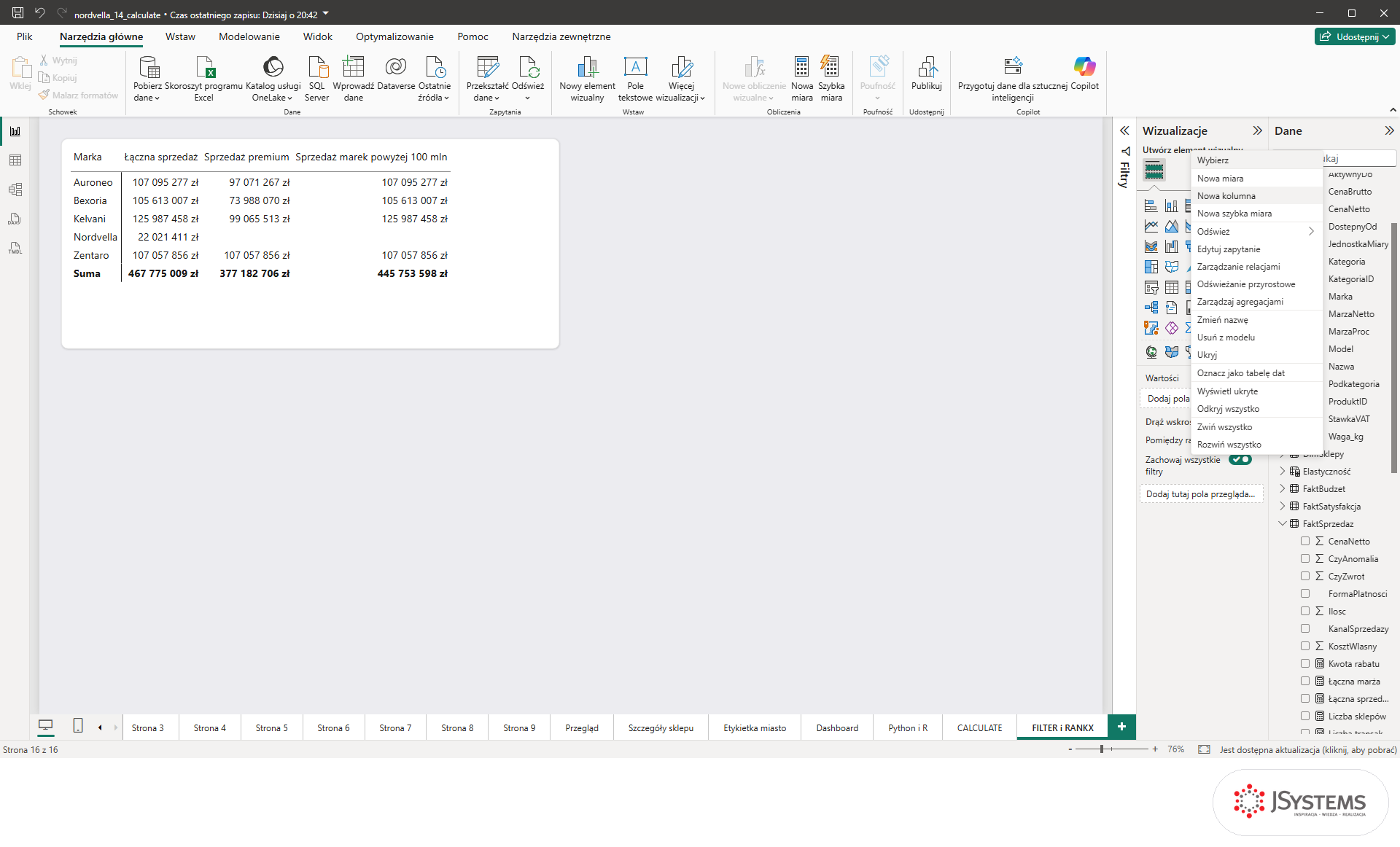Tick the KosztWlasny checkbox
The width and height of the screenshot is (1400, 847).
[1305, 646]
